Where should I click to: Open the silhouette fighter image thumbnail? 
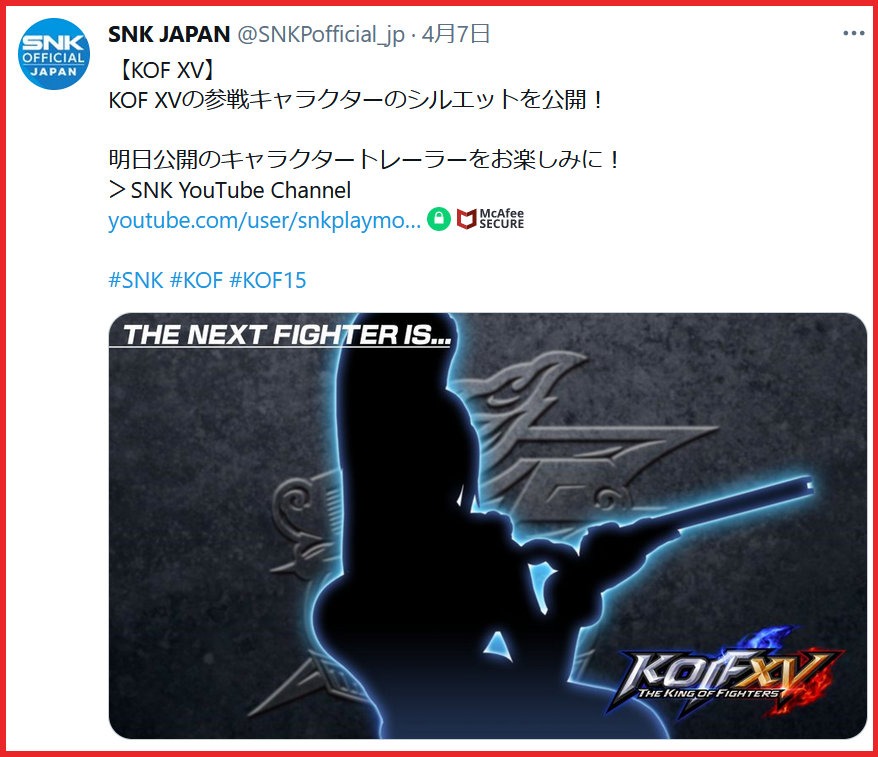tap(488, 526)
